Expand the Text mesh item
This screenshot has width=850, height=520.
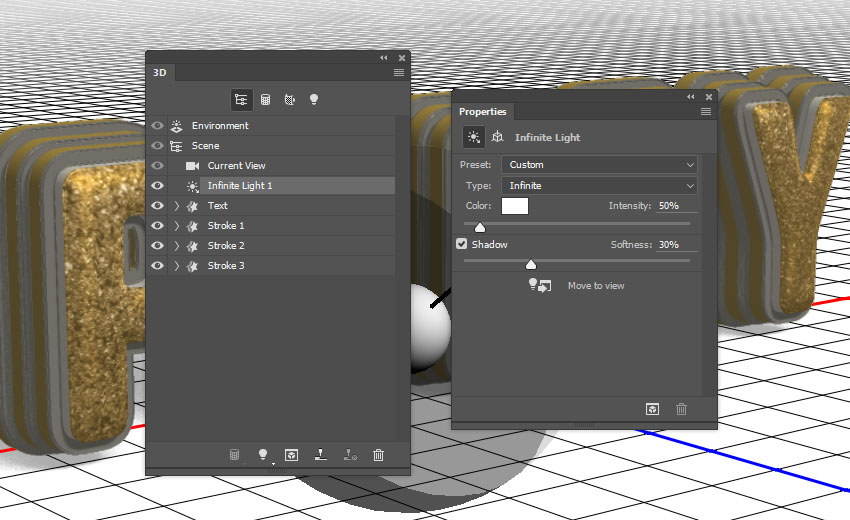point(177,206)
